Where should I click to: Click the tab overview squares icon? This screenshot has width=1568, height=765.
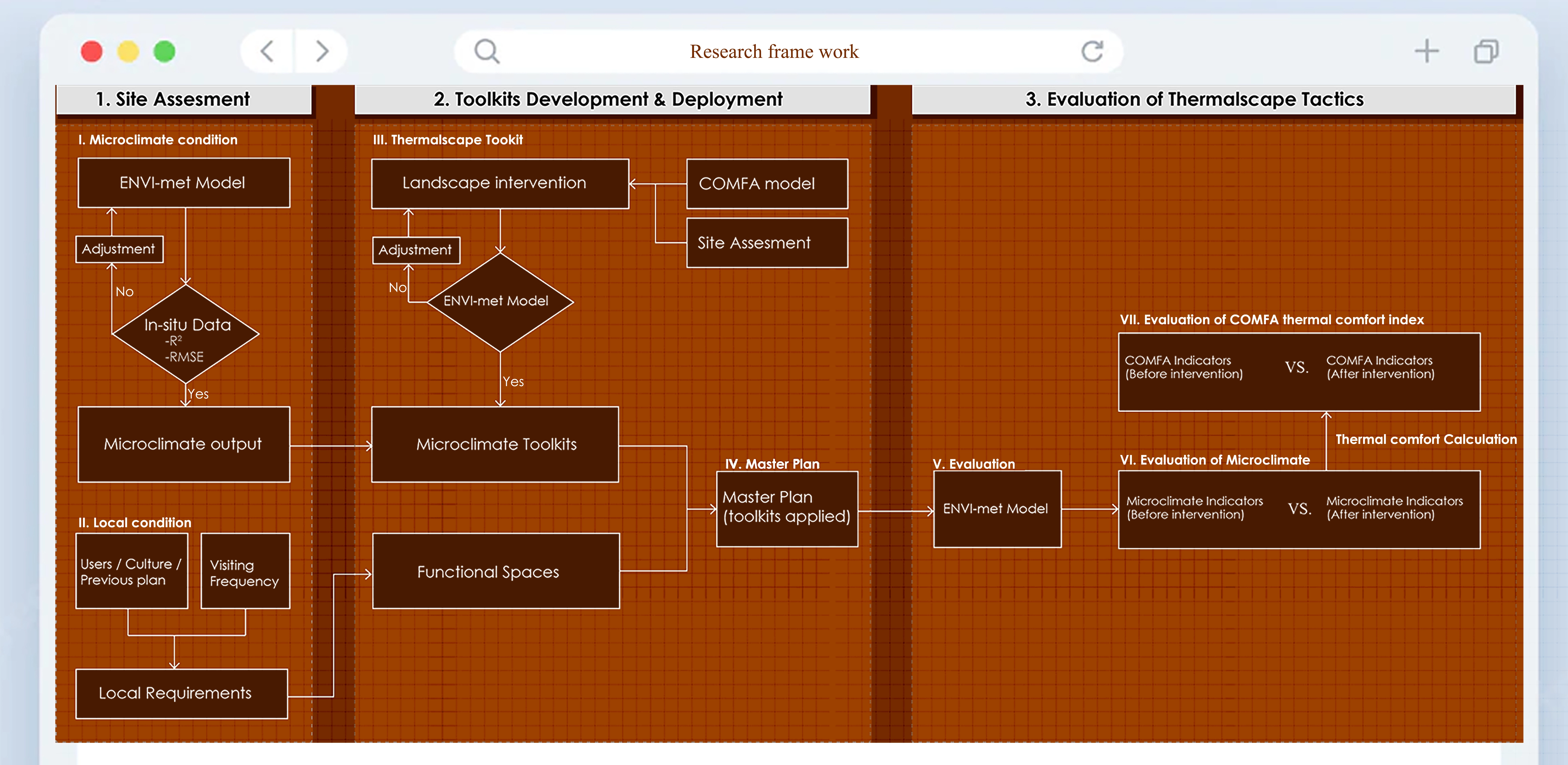[1486, 51]
